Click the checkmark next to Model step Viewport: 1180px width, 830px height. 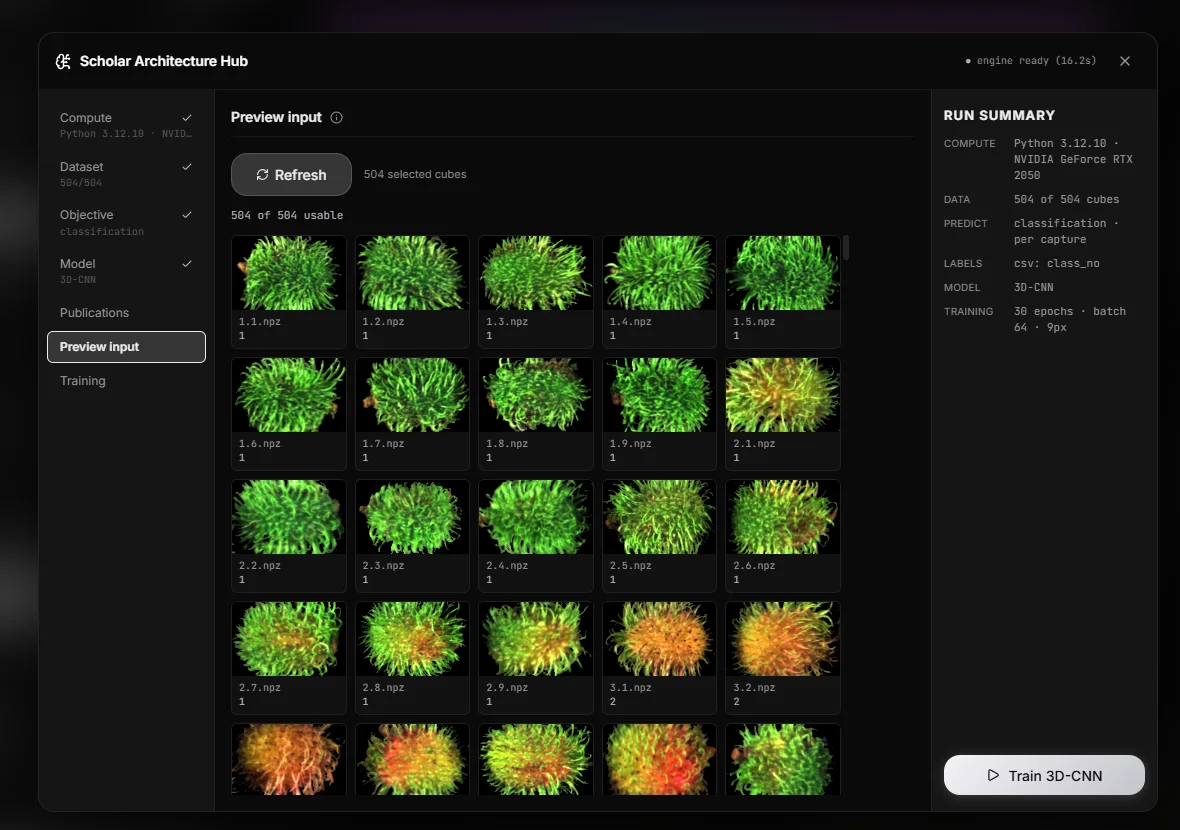pyautogui.click(x=187, y=263)
